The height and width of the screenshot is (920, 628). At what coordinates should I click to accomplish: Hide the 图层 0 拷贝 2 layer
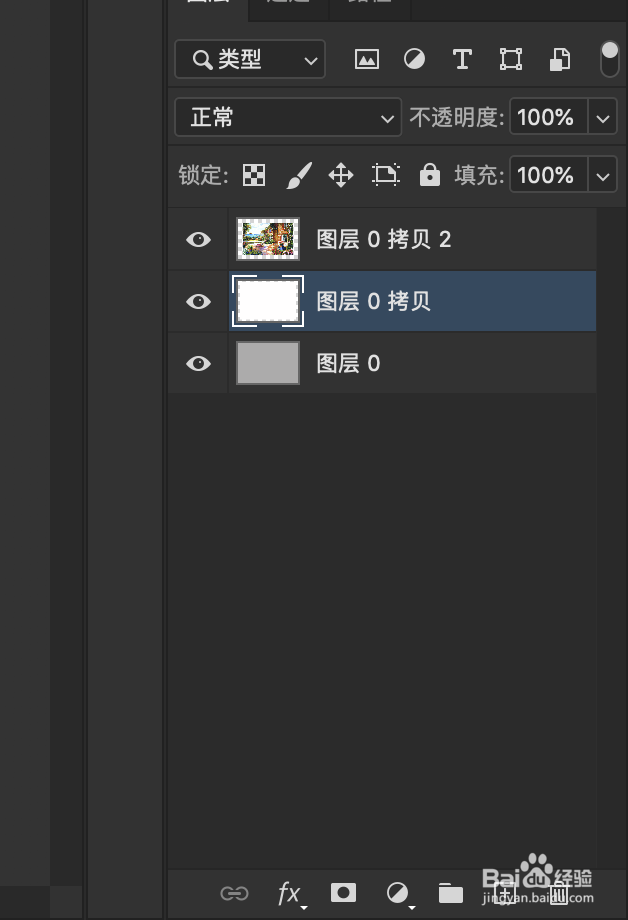point(199,240)
